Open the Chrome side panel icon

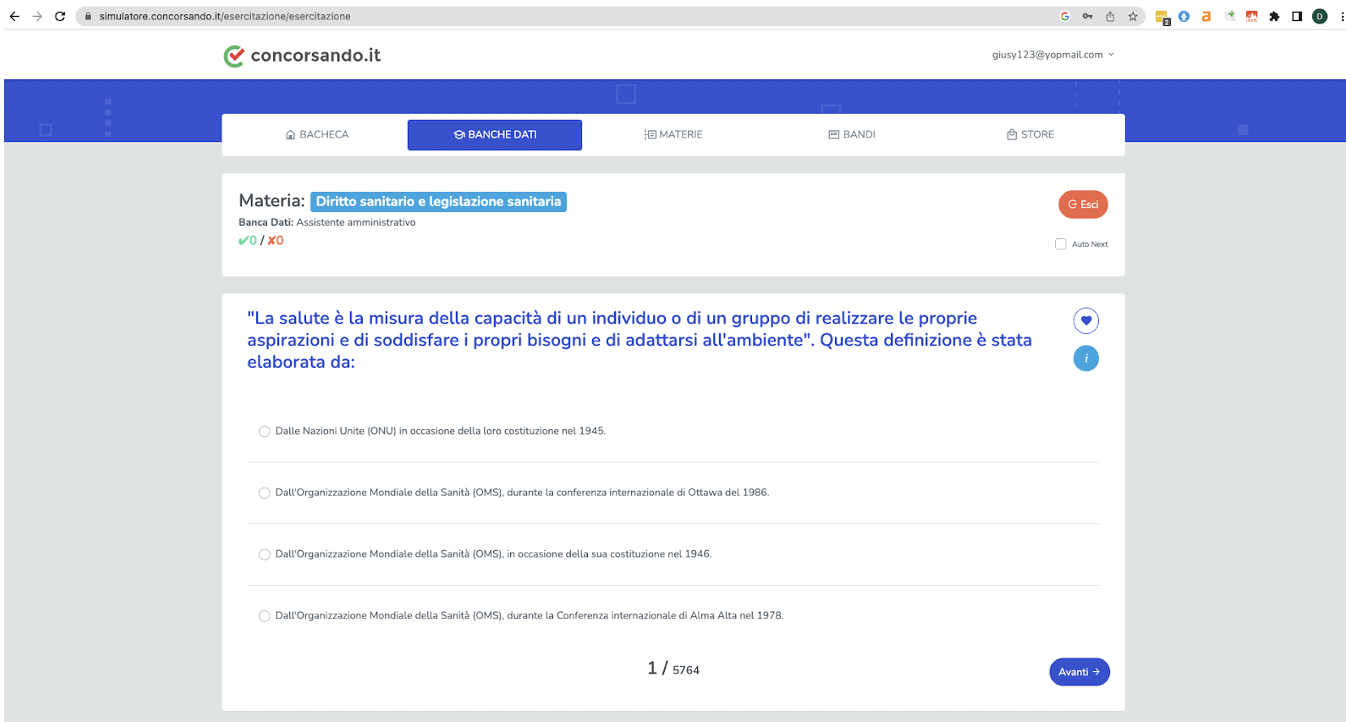(x=1296, y=16)
